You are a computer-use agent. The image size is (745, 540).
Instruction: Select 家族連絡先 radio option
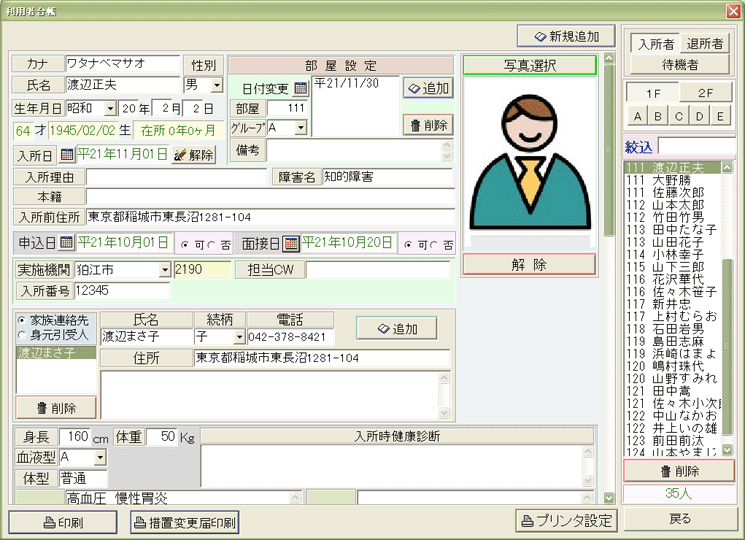pyautogui.click(x=21, y=320)
